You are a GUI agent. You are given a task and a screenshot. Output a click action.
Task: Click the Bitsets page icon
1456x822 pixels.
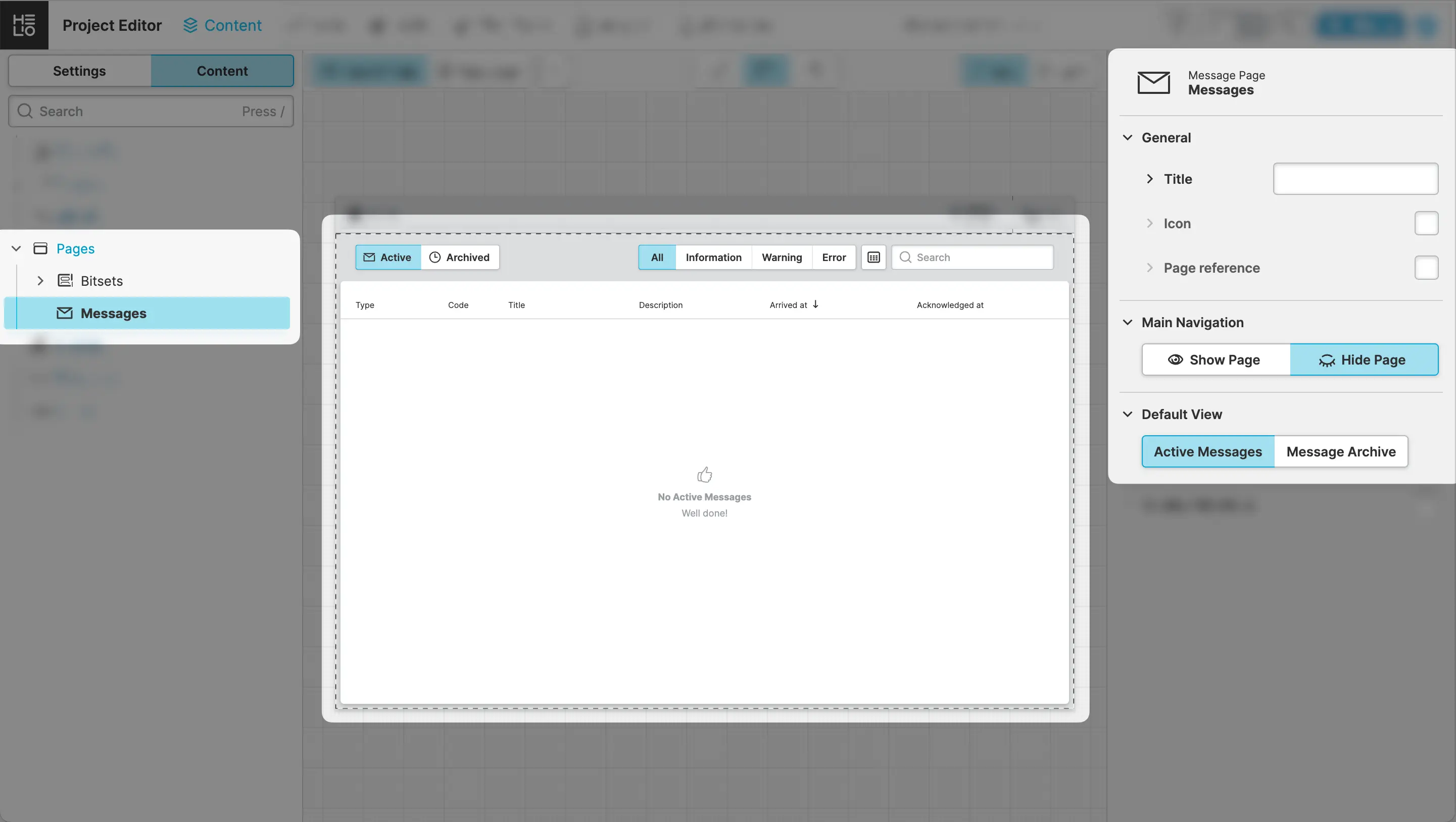(x=65, y=281)
